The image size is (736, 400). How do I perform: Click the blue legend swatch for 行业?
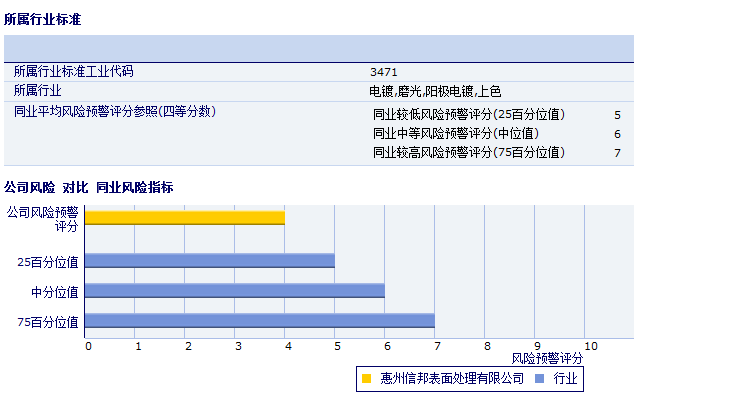point(540,379)
